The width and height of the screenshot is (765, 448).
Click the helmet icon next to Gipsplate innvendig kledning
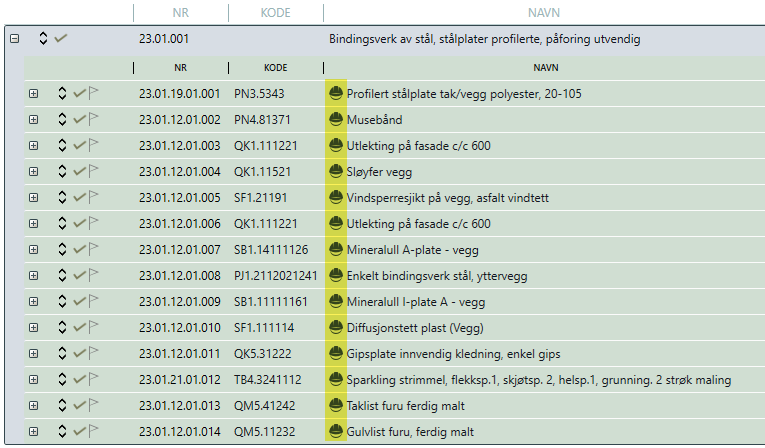pos(336,354)
